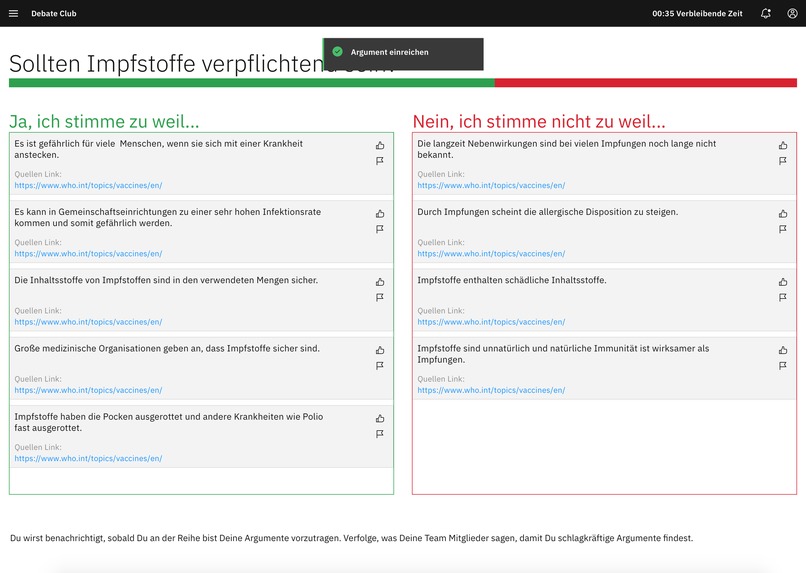Like the allergische Disposition argument
The height and width of the screenshot is (573, 806).
783,214
